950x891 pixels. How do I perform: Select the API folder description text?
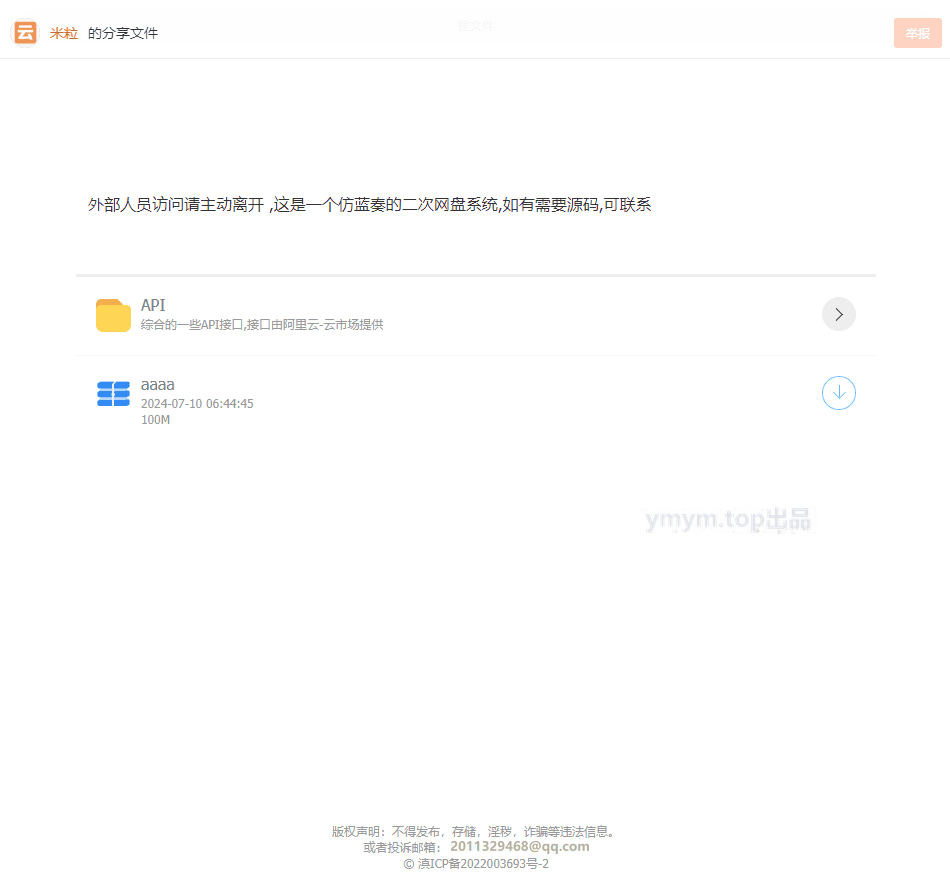(x=262, y=325)
